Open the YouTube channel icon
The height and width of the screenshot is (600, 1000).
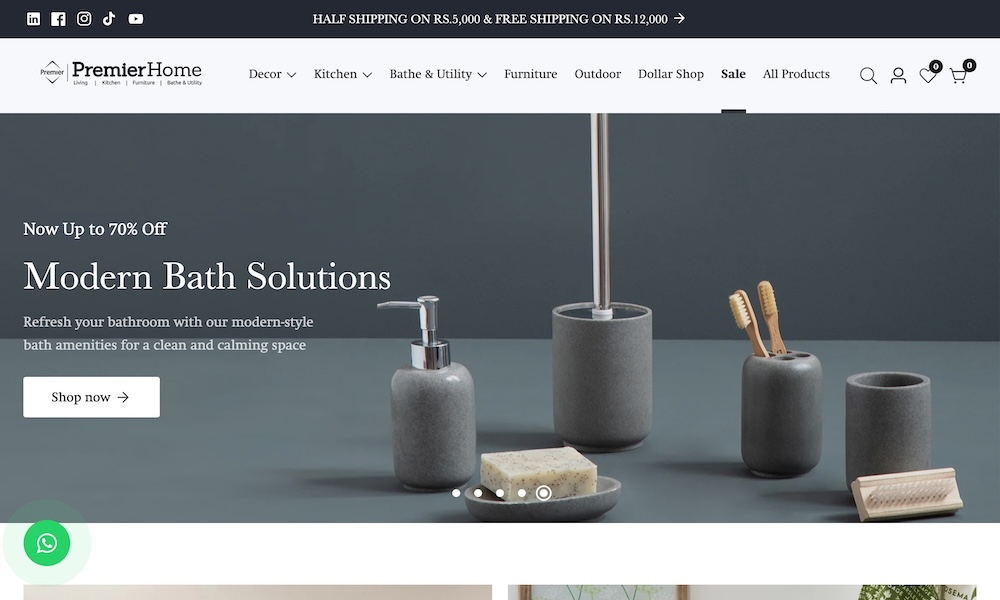(136, 19)
